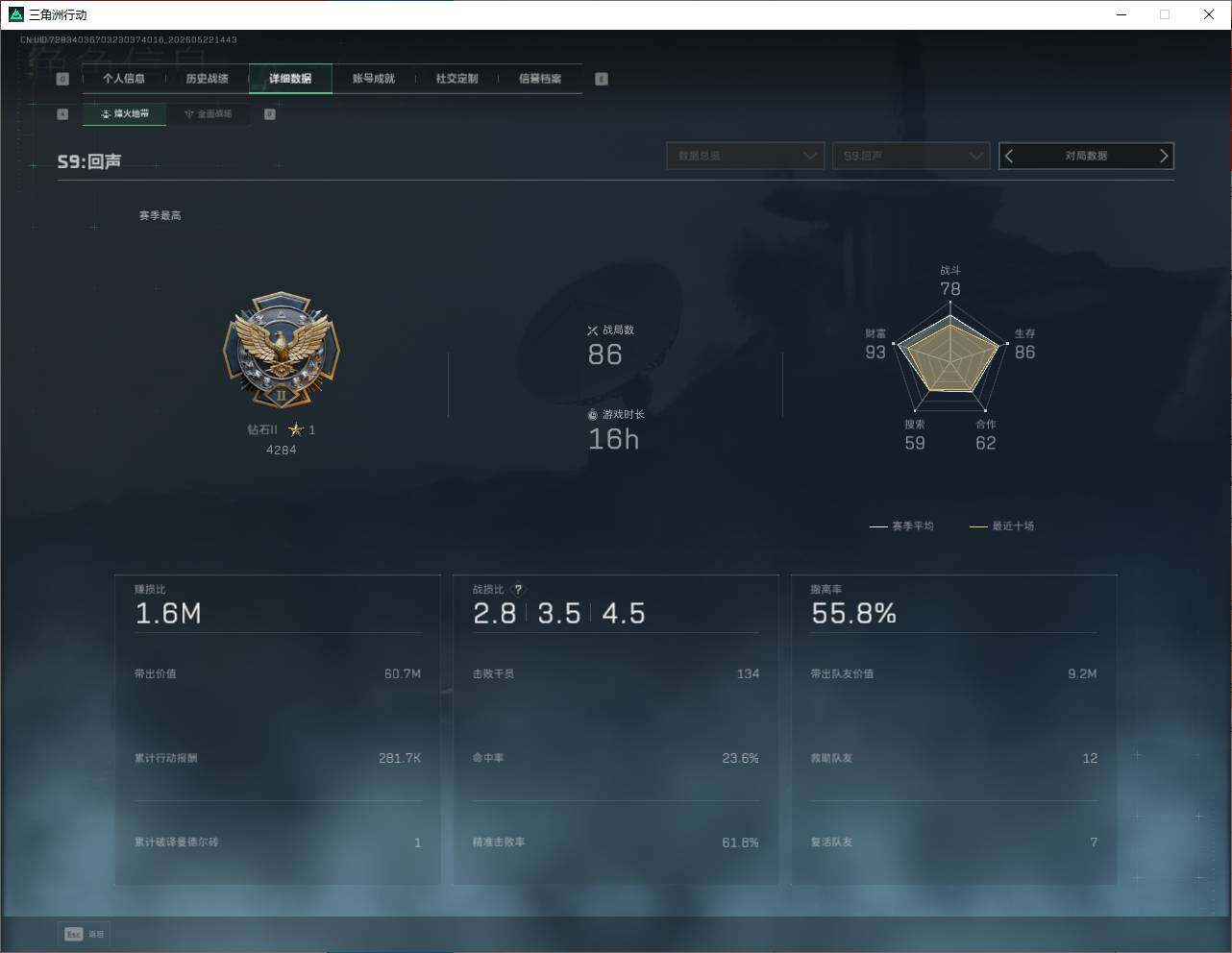
Task: Click the question mark help icon beside 战损比
Action: [519, 589]
